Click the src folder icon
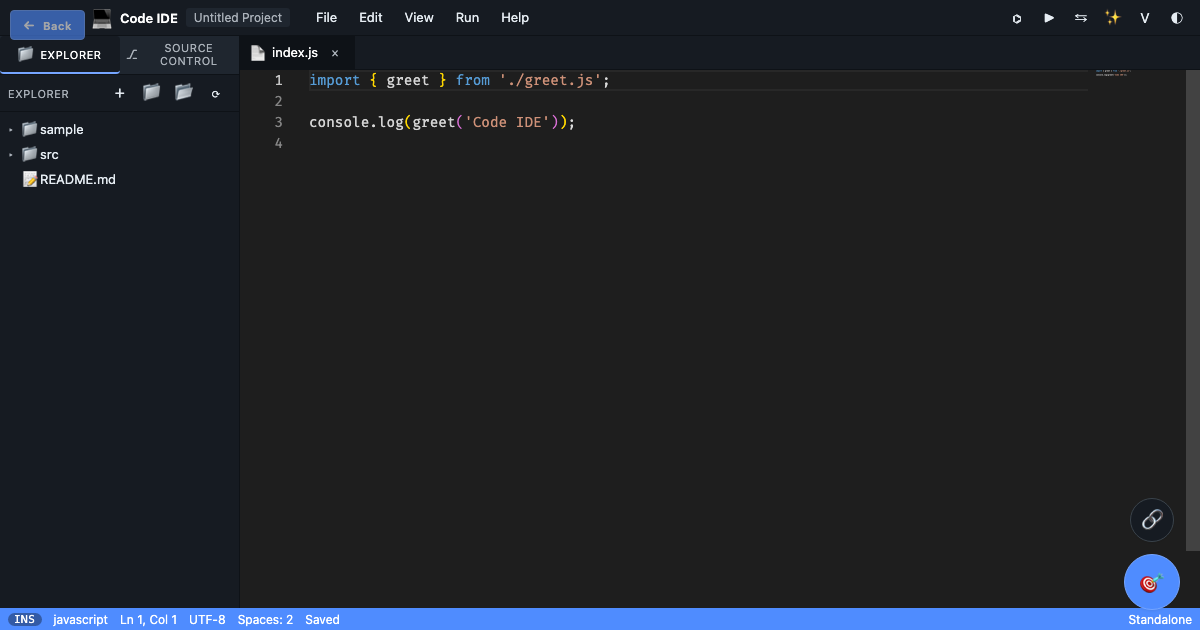The image size is (1200, 630). coord(29,154)
